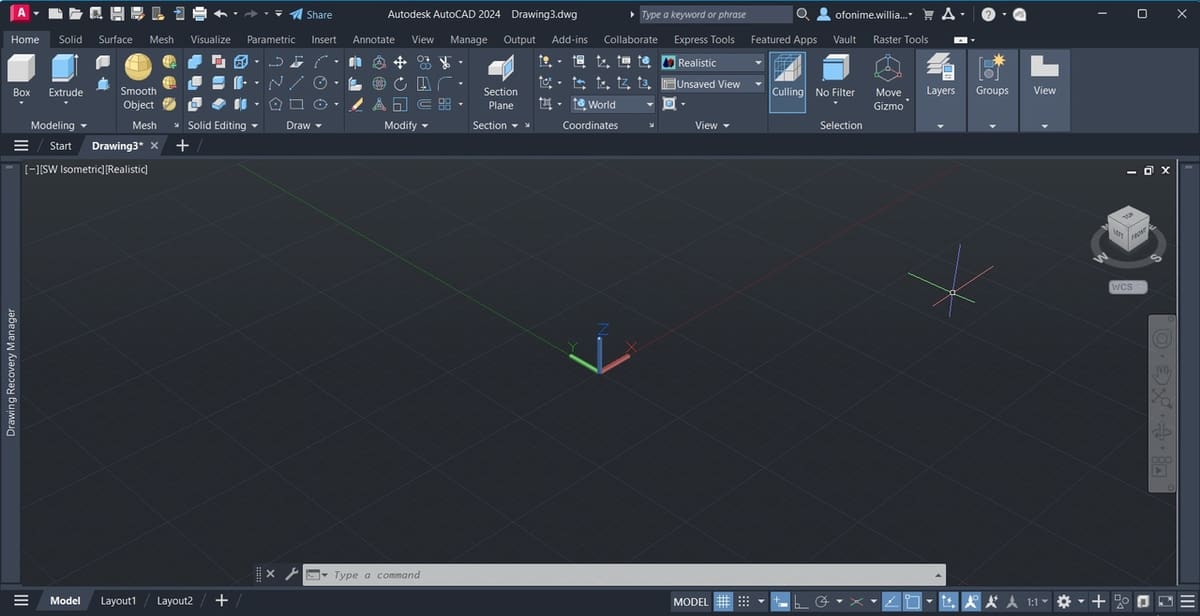
Task: Click the viewport [SW Isometric] view control
Action: tap(72, 169)
